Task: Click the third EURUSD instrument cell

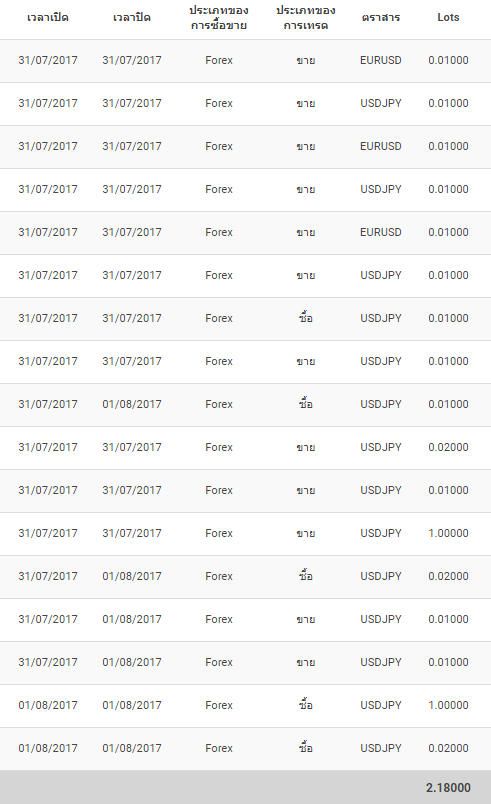Action: point(380,232)
